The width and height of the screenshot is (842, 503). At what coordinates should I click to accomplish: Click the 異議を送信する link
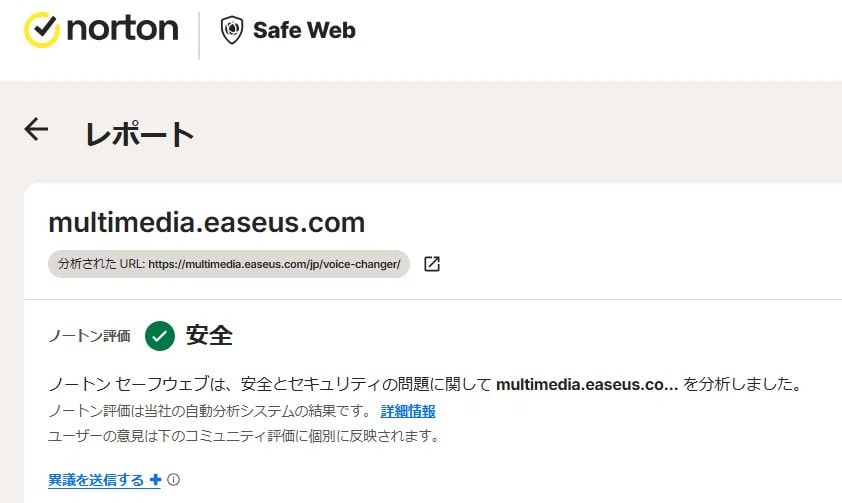[x=96, y=480]
